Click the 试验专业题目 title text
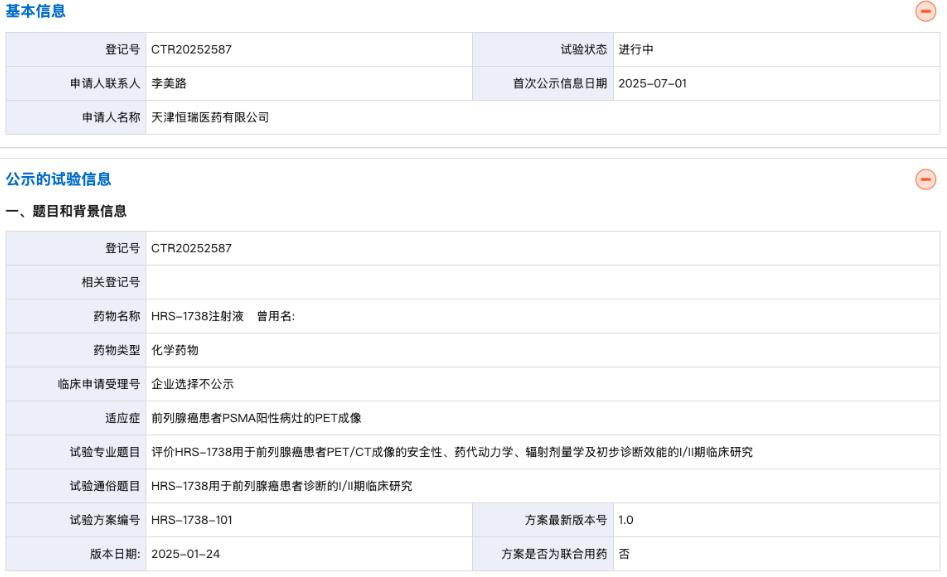 tap(451, 452)
